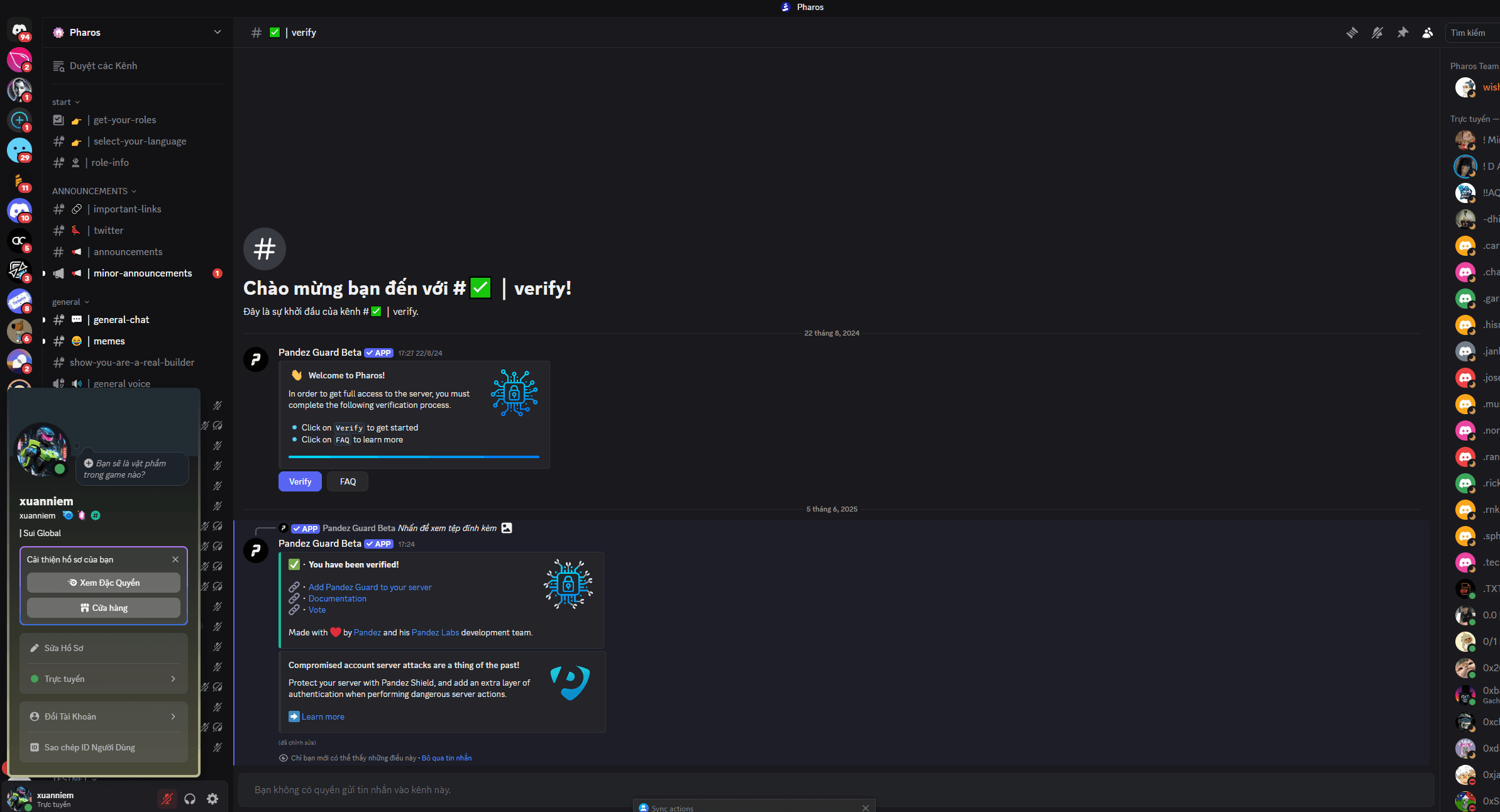Open the Threads icon in channel header
The image size is (1500, 812).
(1352, 33)
